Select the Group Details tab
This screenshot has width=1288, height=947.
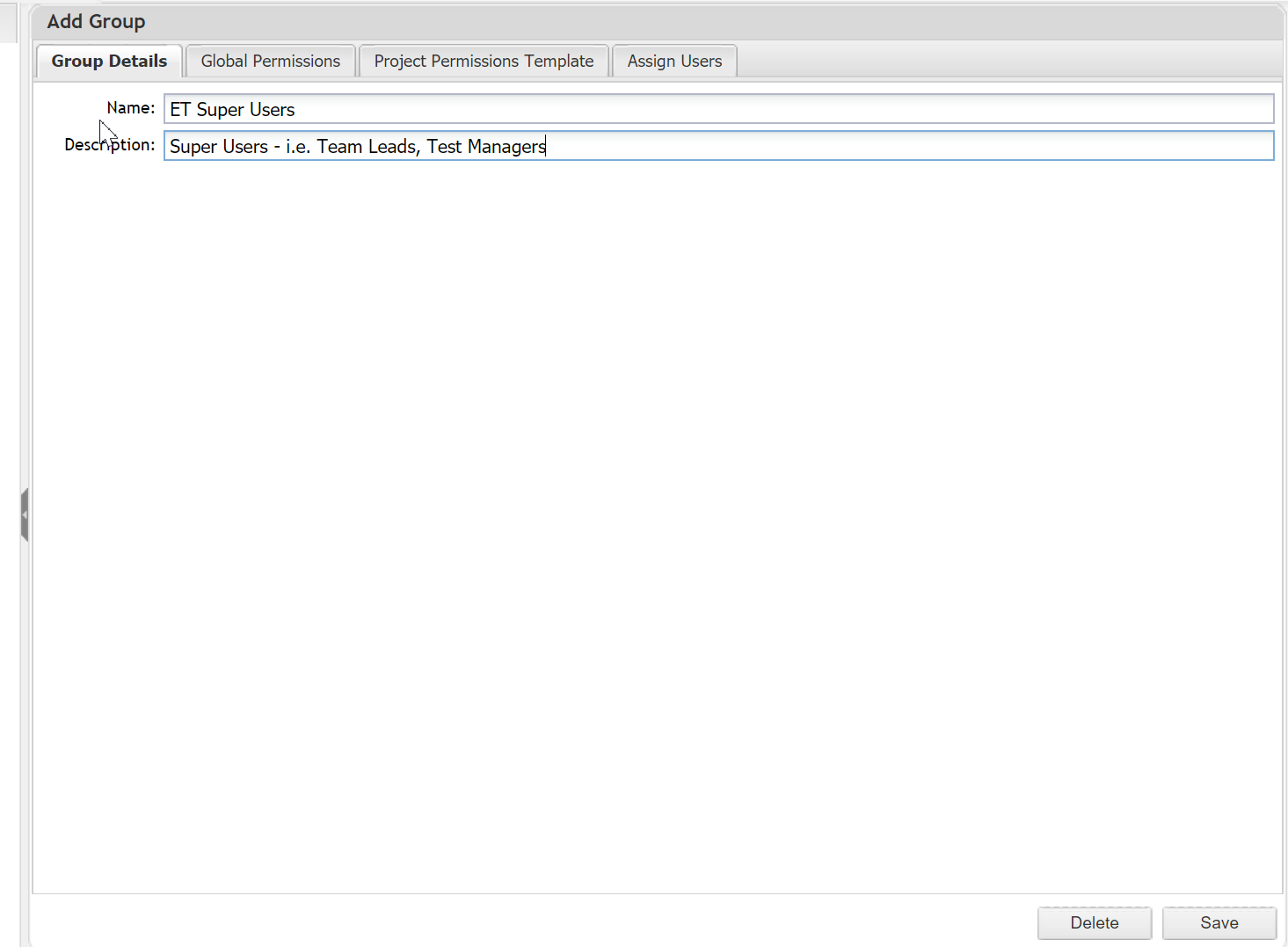109,61
